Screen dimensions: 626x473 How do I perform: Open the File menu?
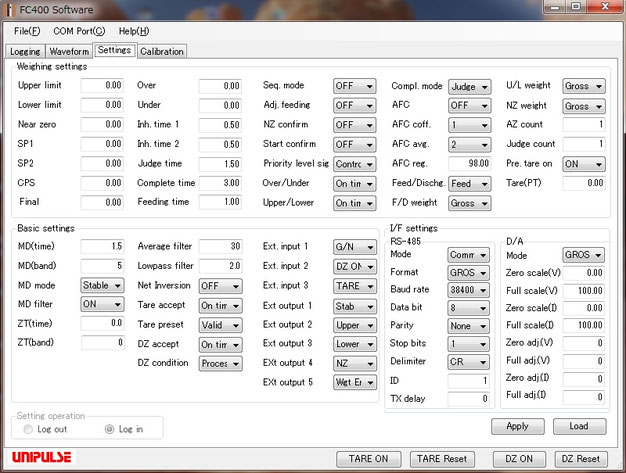(x=26, y=31)
